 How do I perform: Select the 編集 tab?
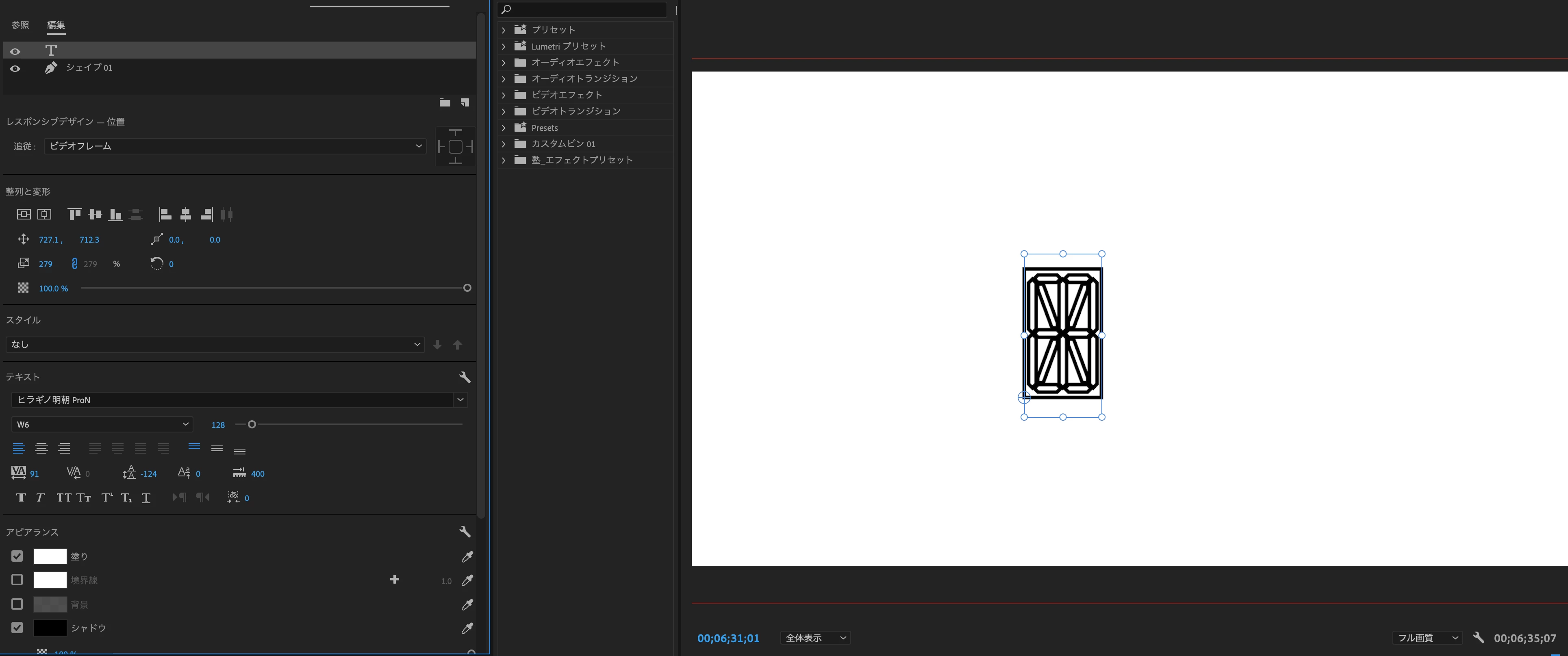[56, 25]
